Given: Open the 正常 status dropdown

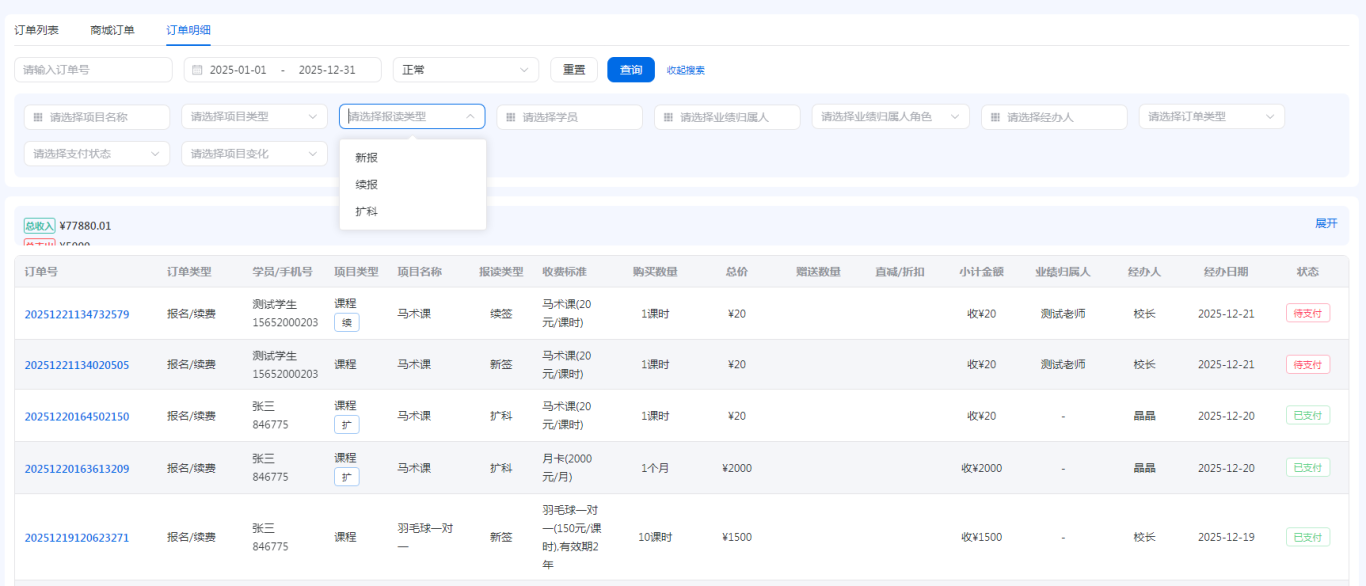Looking at the screenshot, I should click(465, 70).
